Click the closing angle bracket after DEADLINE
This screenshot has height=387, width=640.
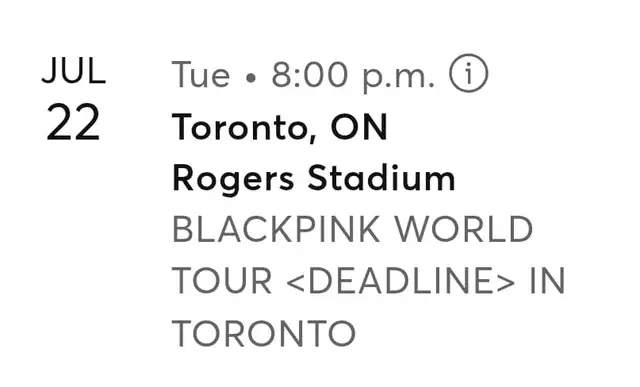(505, 281)
